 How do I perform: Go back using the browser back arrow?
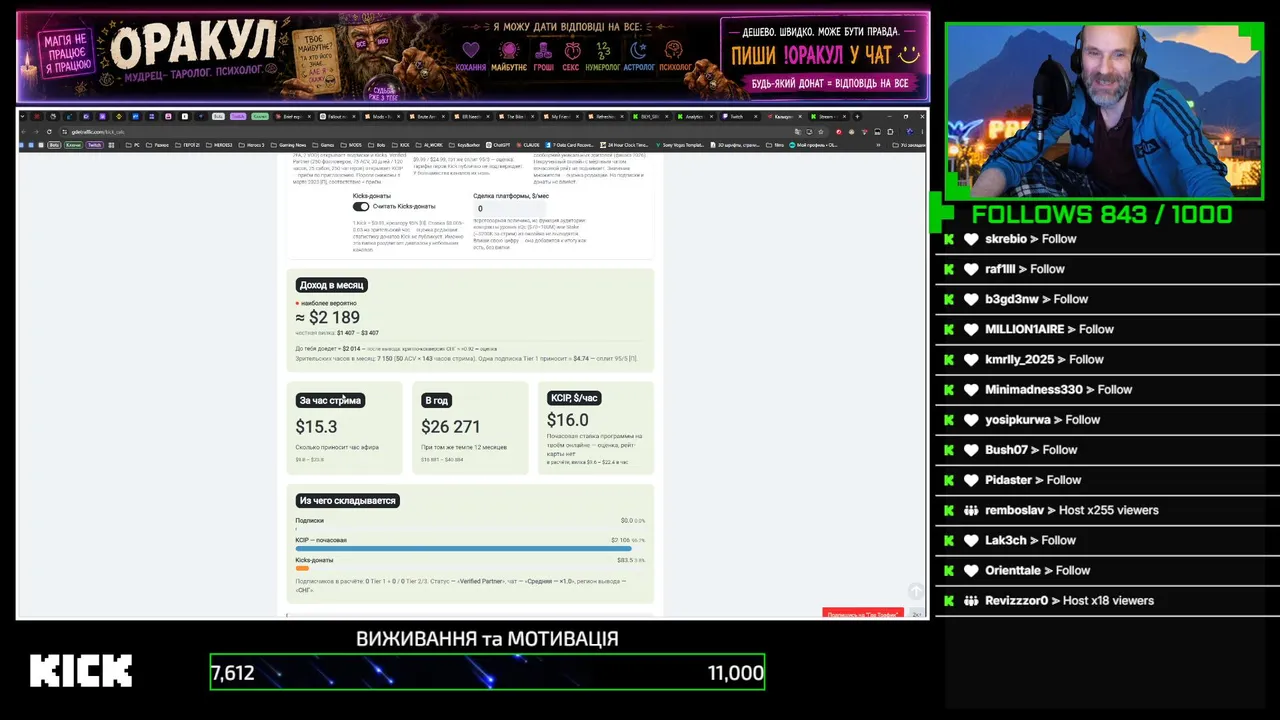[26, 132]
